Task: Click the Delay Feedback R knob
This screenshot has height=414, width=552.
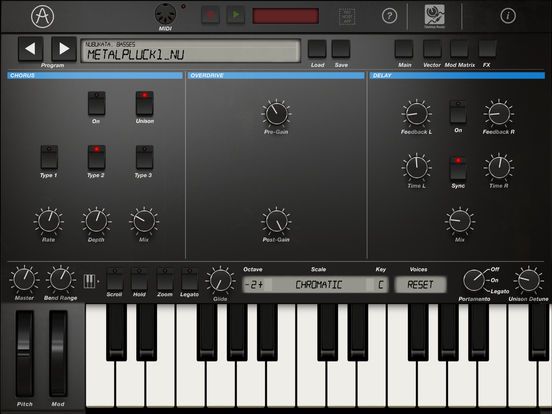Action: pos(498,114)
